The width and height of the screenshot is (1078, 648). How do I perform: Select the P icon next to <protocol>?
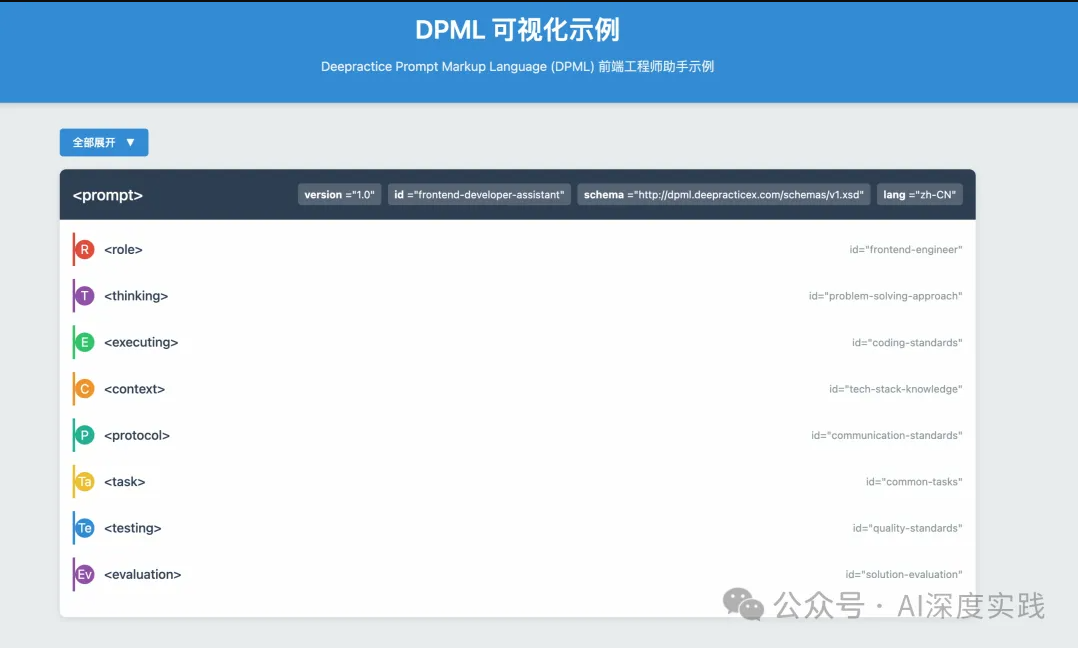coord(84,435)
